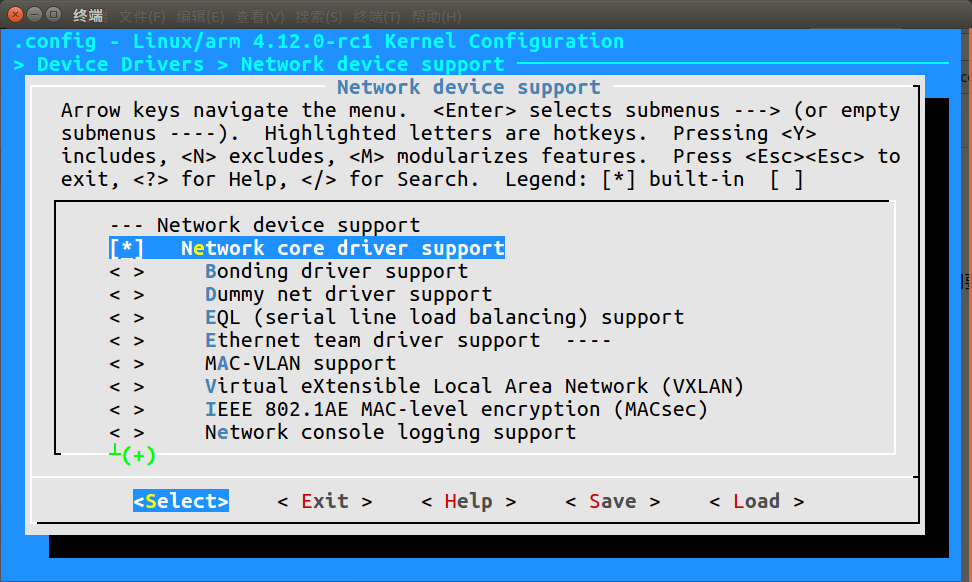Toggle Network core driver support checkbox
Viewport: 972px width, 582px height.
126,249
